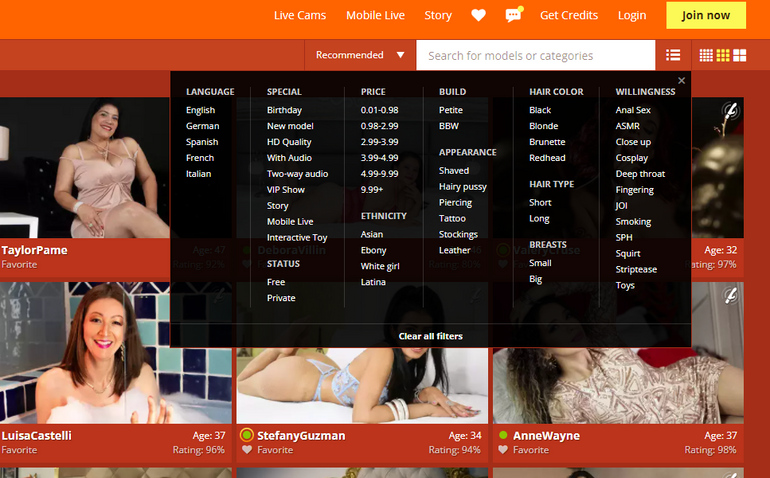Select the medium grid view icon
770x478 pixels.
723,56
